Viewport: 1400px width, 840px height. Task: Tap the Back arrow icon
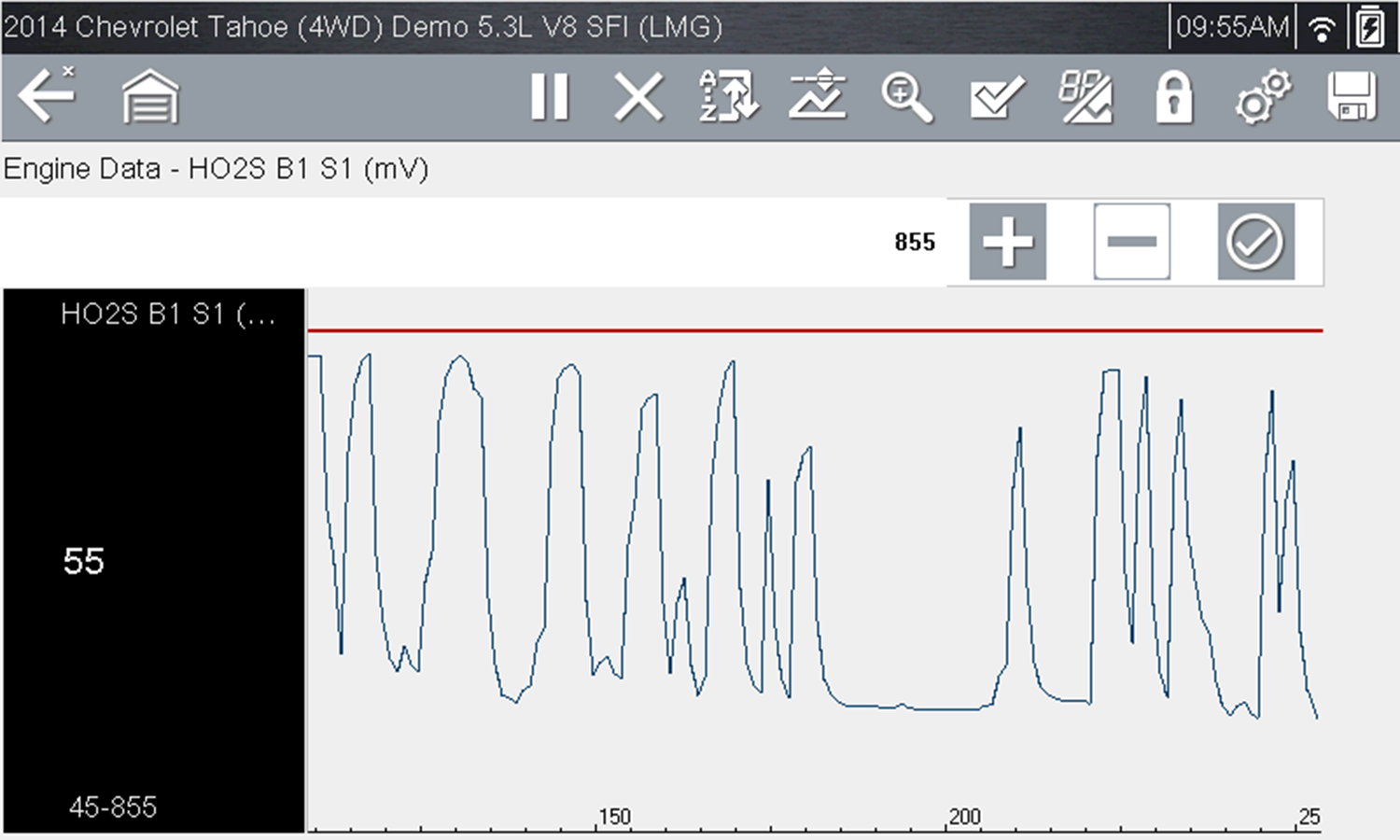tap(47, 95)
